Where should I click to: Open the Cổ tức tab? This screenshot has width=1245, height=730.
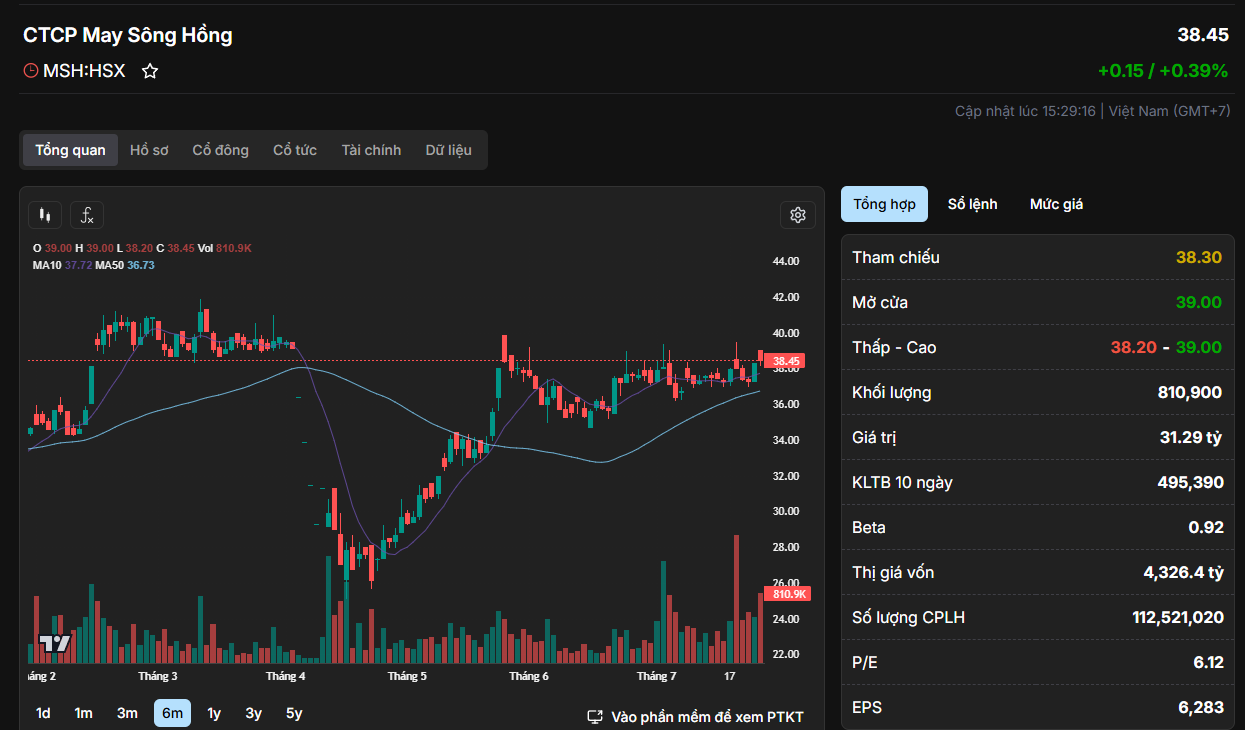point(295,150)
